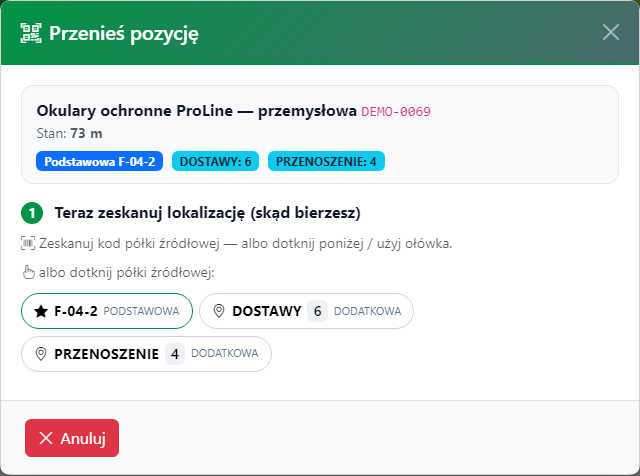
Task: Click text albo dotknij półki źródłowej
Action: tap(127, 272)
